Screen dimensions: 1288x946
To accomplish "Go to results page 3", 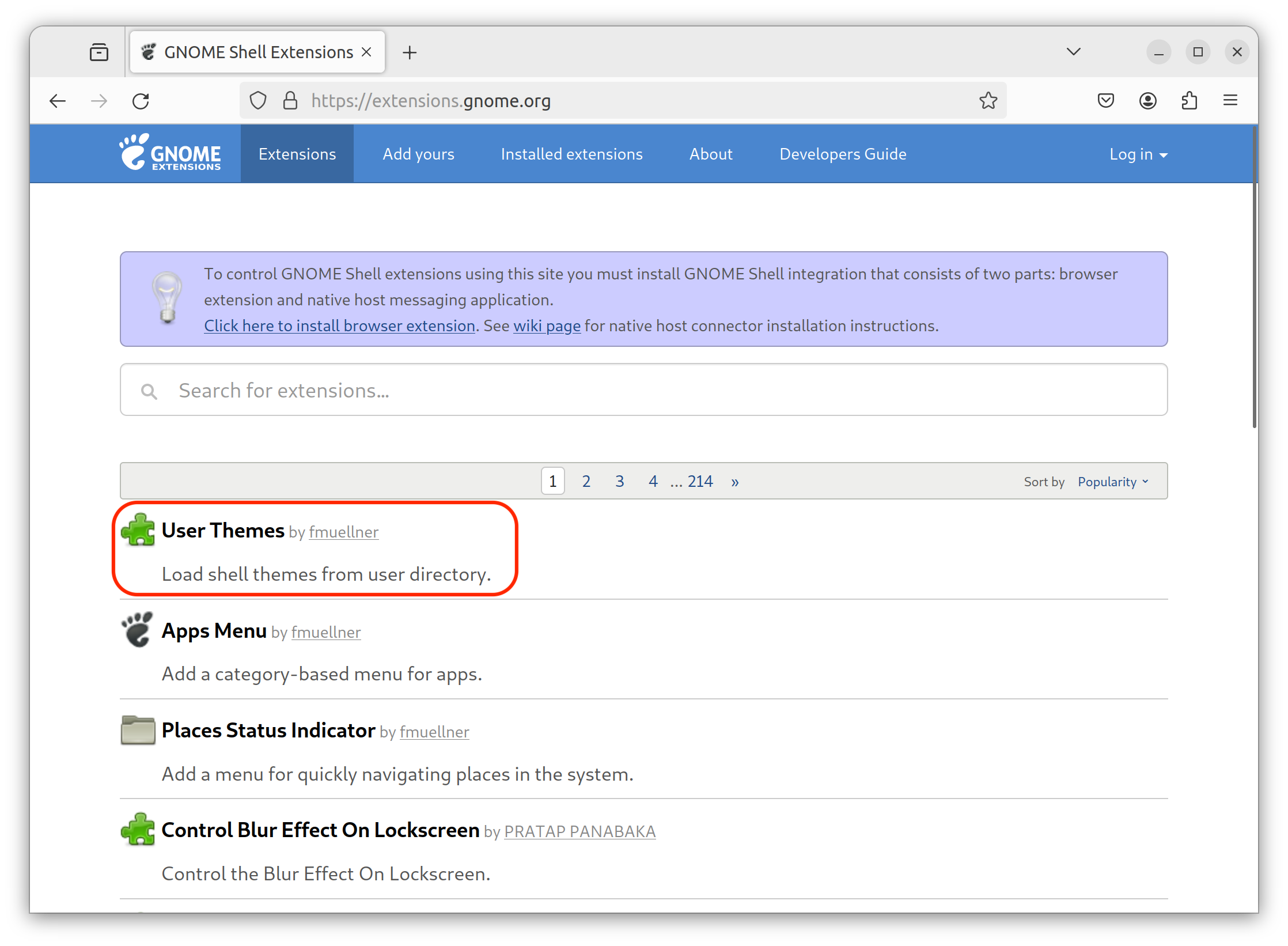I will click(x=619, y=481).
